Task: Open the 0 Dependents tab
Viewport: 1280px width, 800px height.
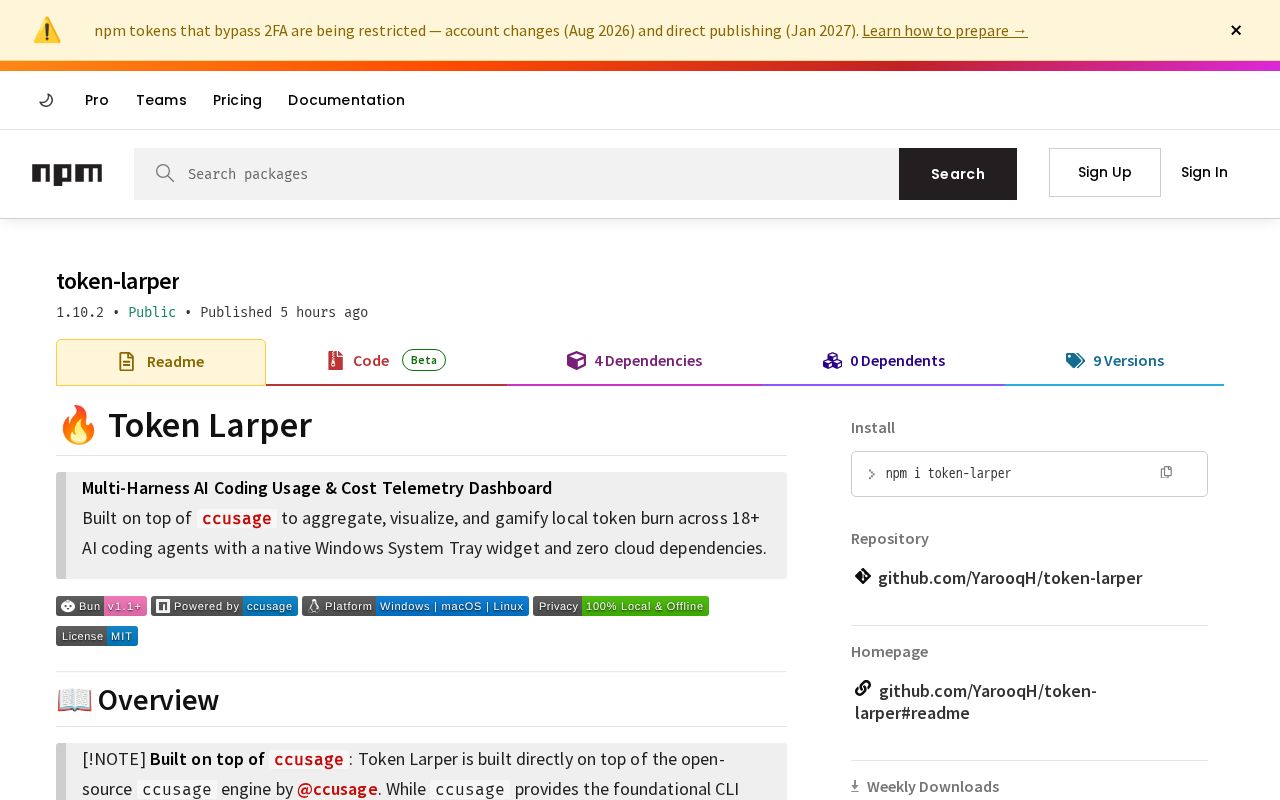Action: [x=884, y=361]
